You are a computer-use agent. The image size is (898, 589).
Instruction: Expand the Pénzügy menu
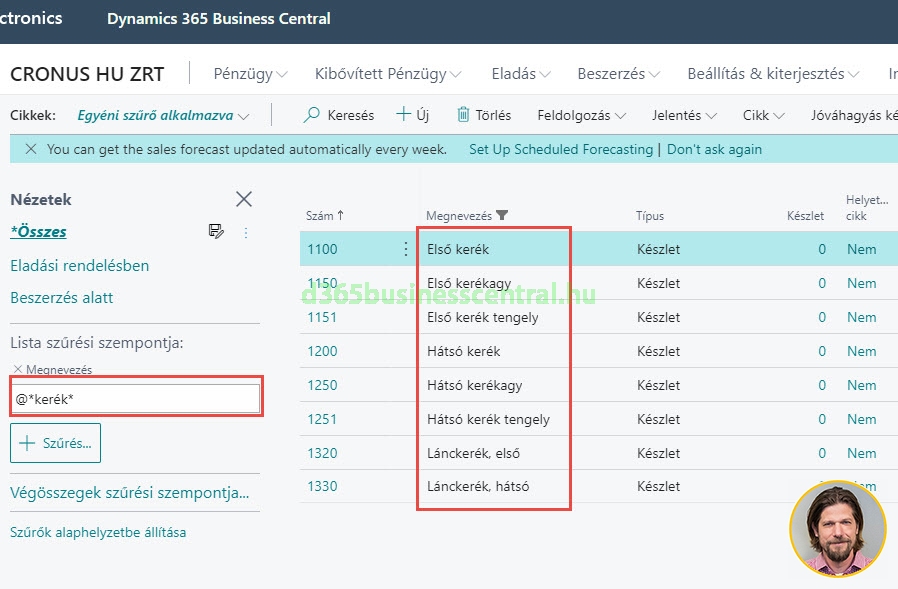(250, 74)
